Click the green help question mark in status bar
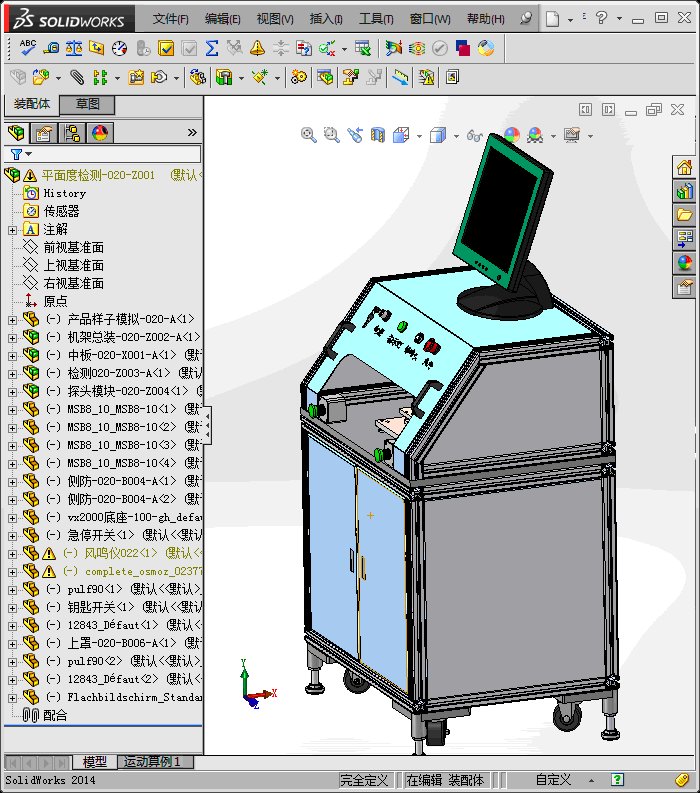Image resolution: width=700 pixels, height=793 pixels. (617, 779)
